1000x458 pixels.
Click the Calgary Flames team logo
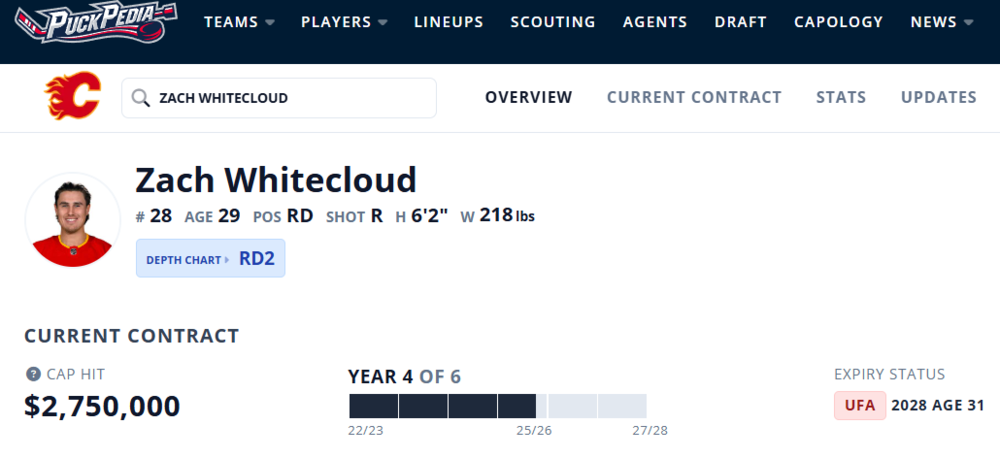click(x=72, y=97)
